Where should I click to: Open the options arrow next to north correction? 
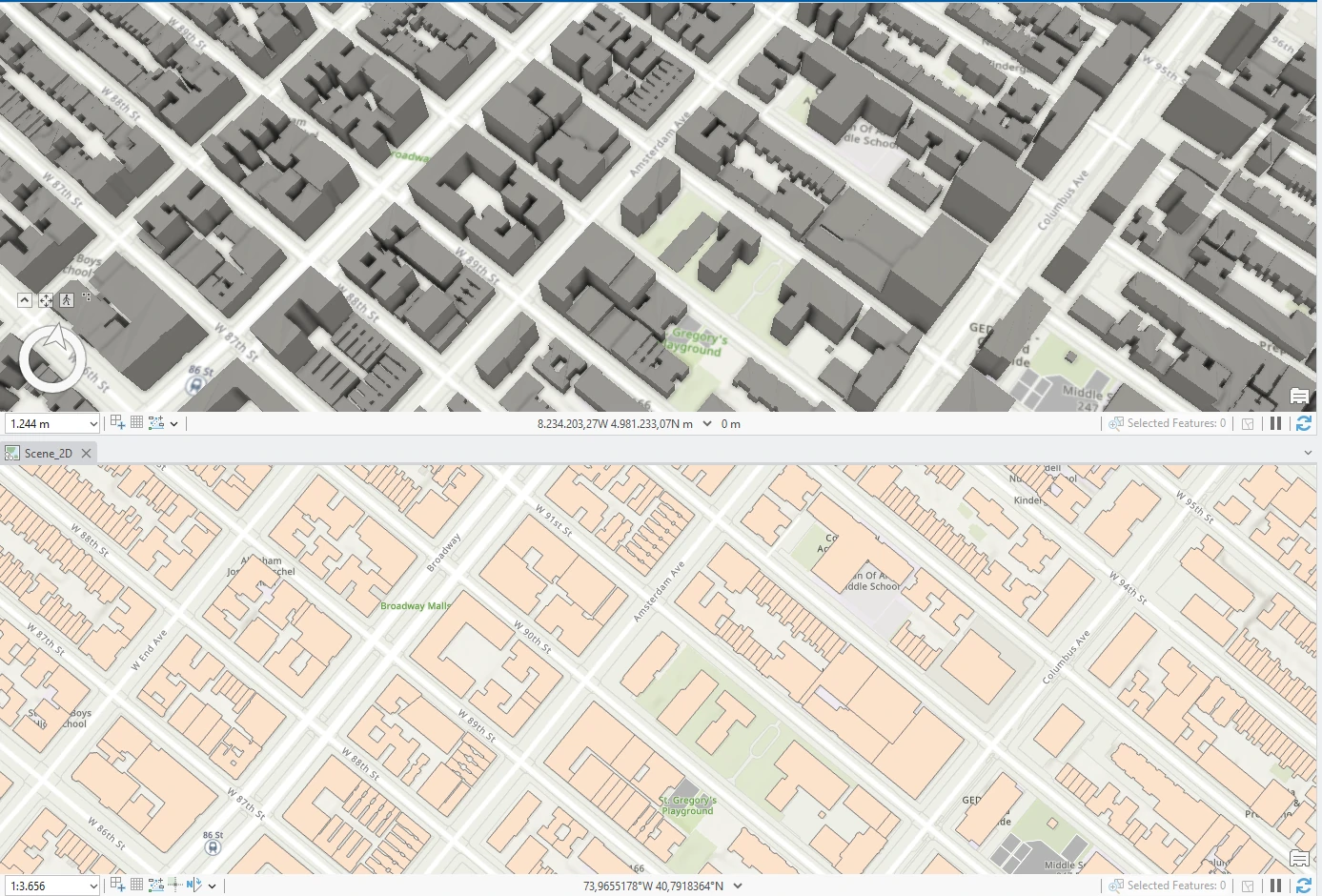(x=212, y=886)
